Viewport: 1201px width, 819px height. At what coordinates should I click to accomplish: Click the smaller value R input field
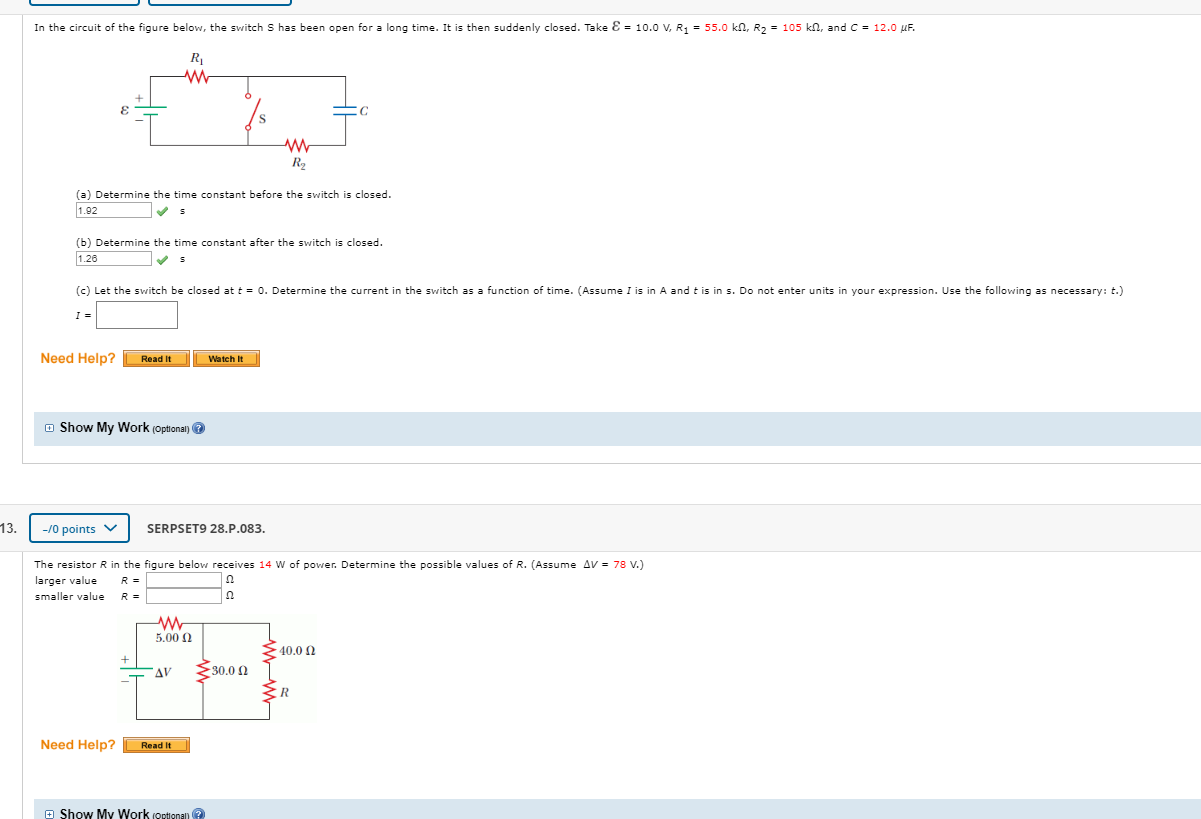pos(183,596)
